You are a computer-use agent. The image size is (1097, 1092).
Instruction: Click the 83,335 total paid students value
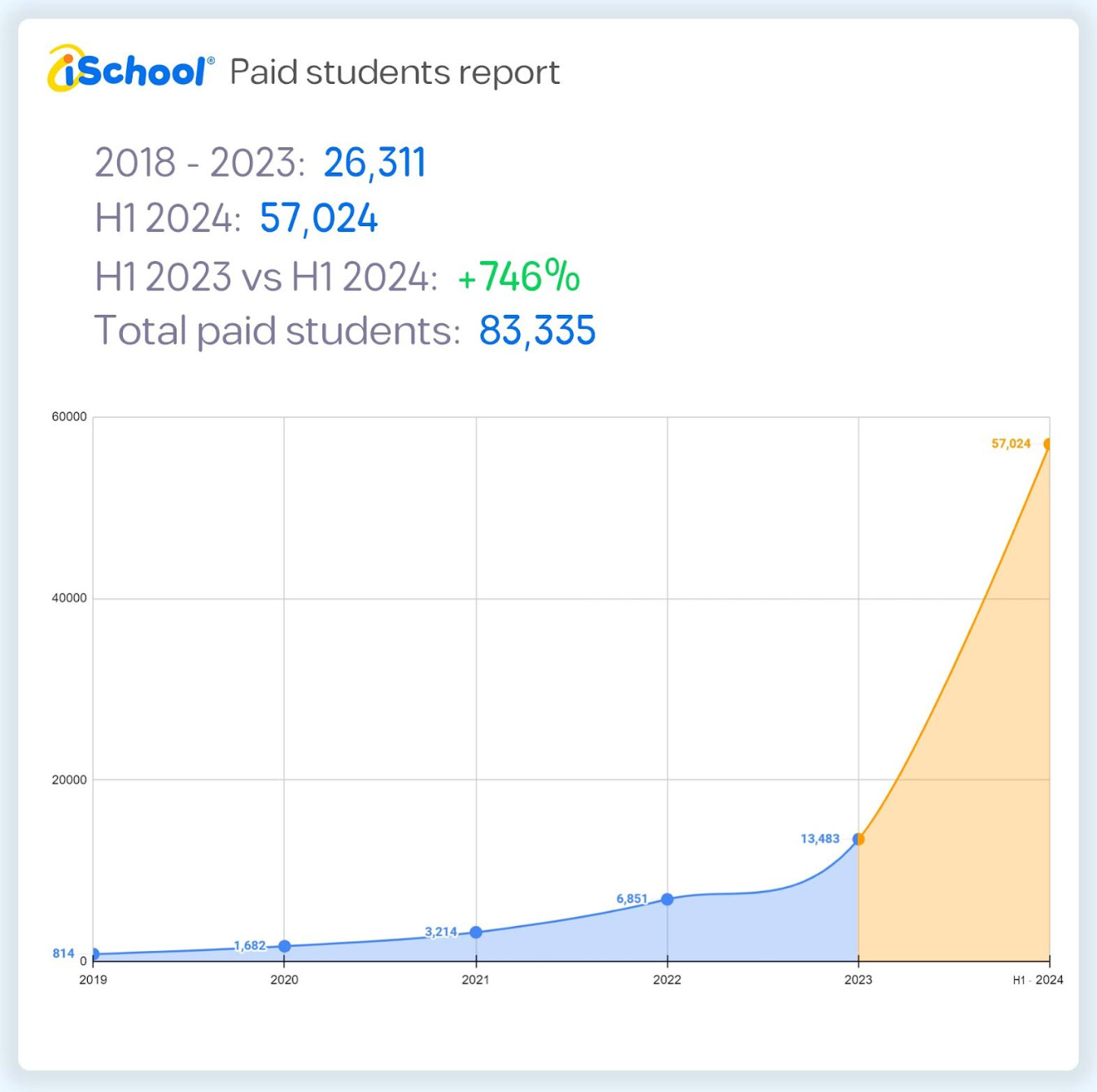(537, 330)
